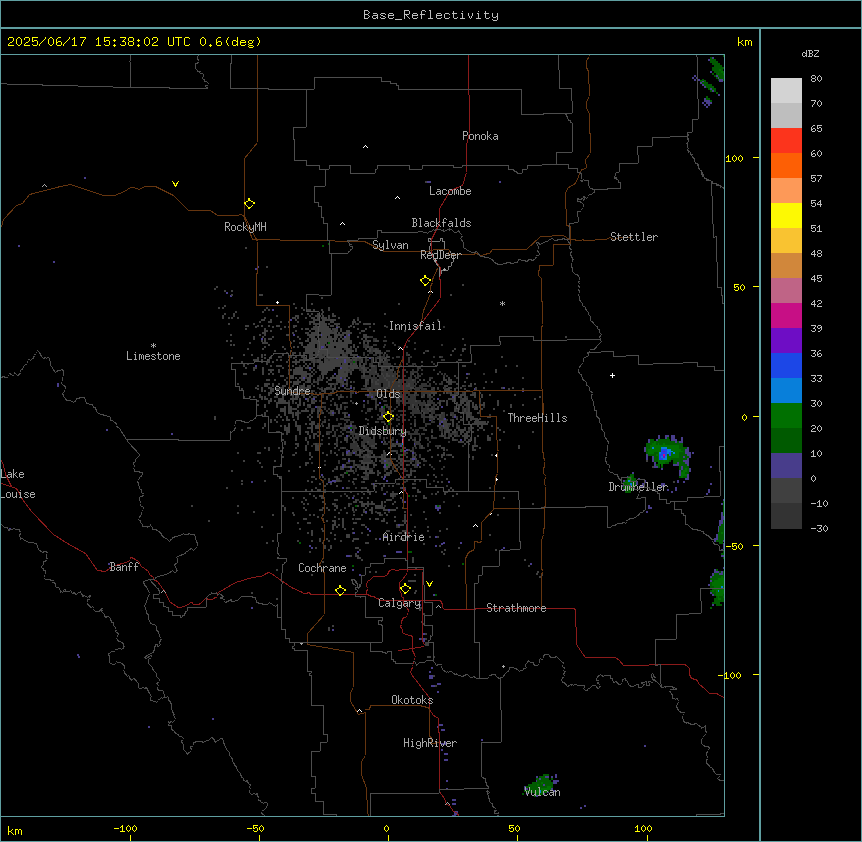Image resolution: width=862 pixels, height=842 pixels.
Task: Select the RedDeer city label
Action: pos(440,255)
